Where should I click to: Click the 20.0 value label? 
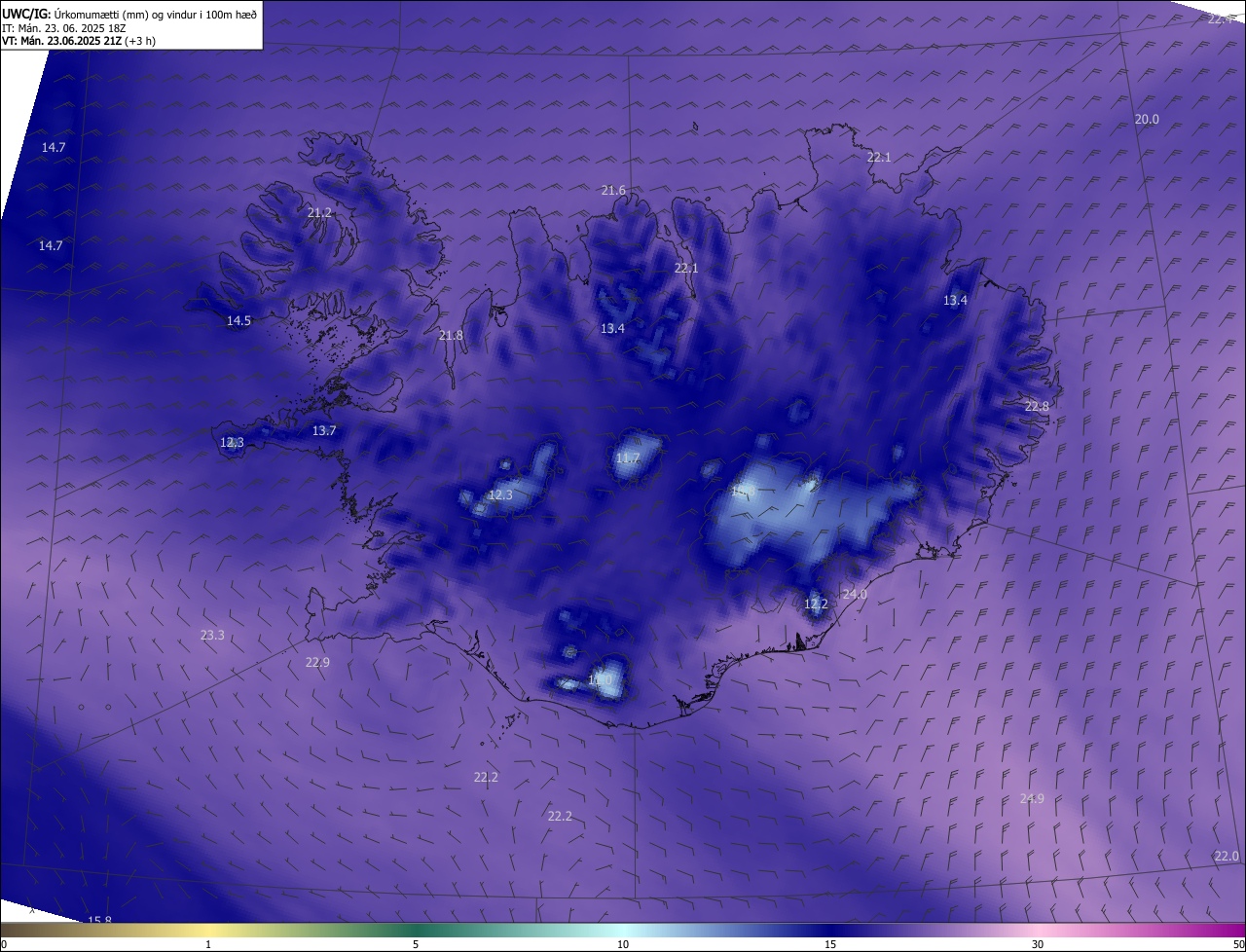pyautogui.click(x=1147, y=119)
